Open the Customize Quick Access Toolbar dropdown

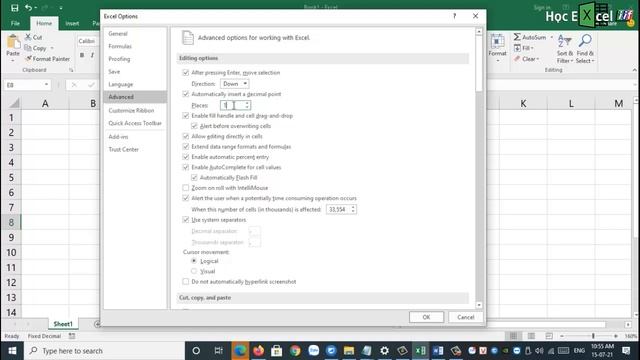[x=61, y=8]
